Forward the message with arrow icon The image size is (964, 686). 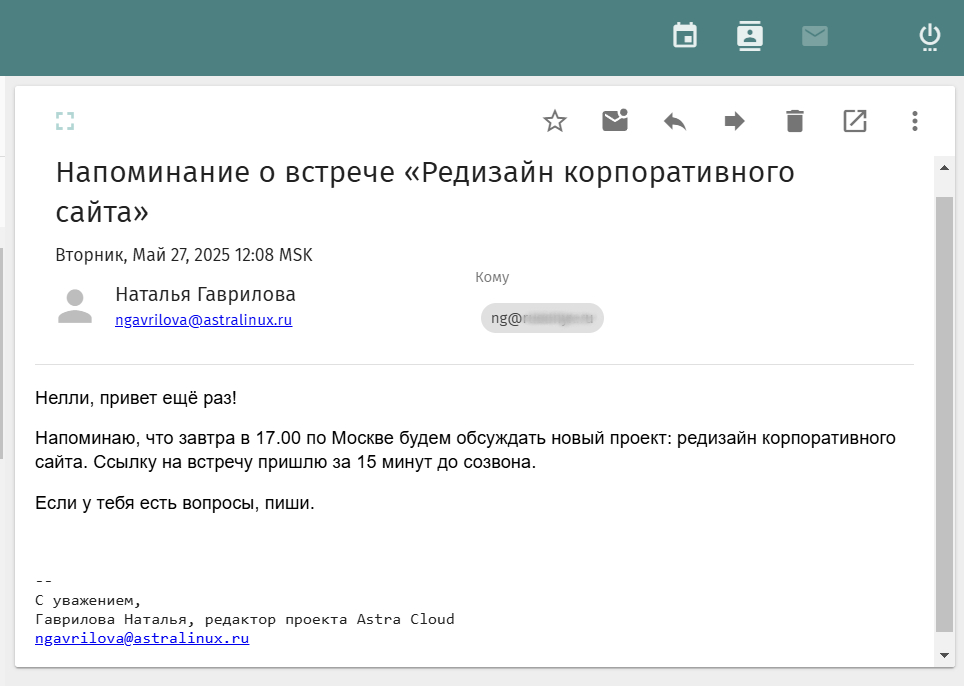[735, 121]
